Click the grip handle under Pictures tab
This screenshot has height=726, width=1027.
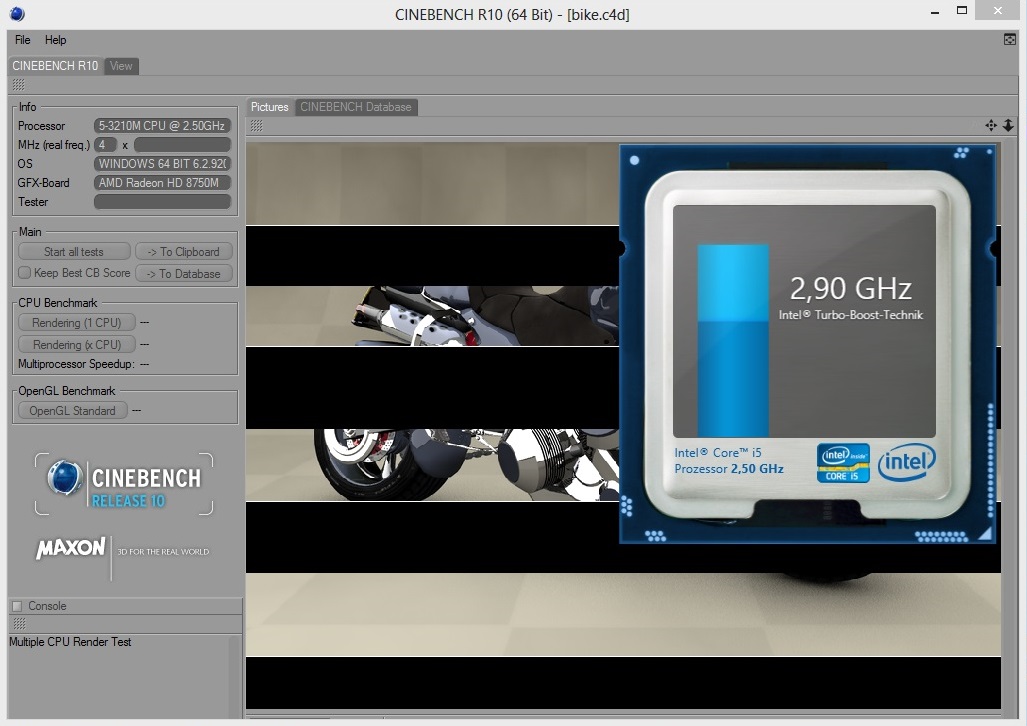[256, 126]
